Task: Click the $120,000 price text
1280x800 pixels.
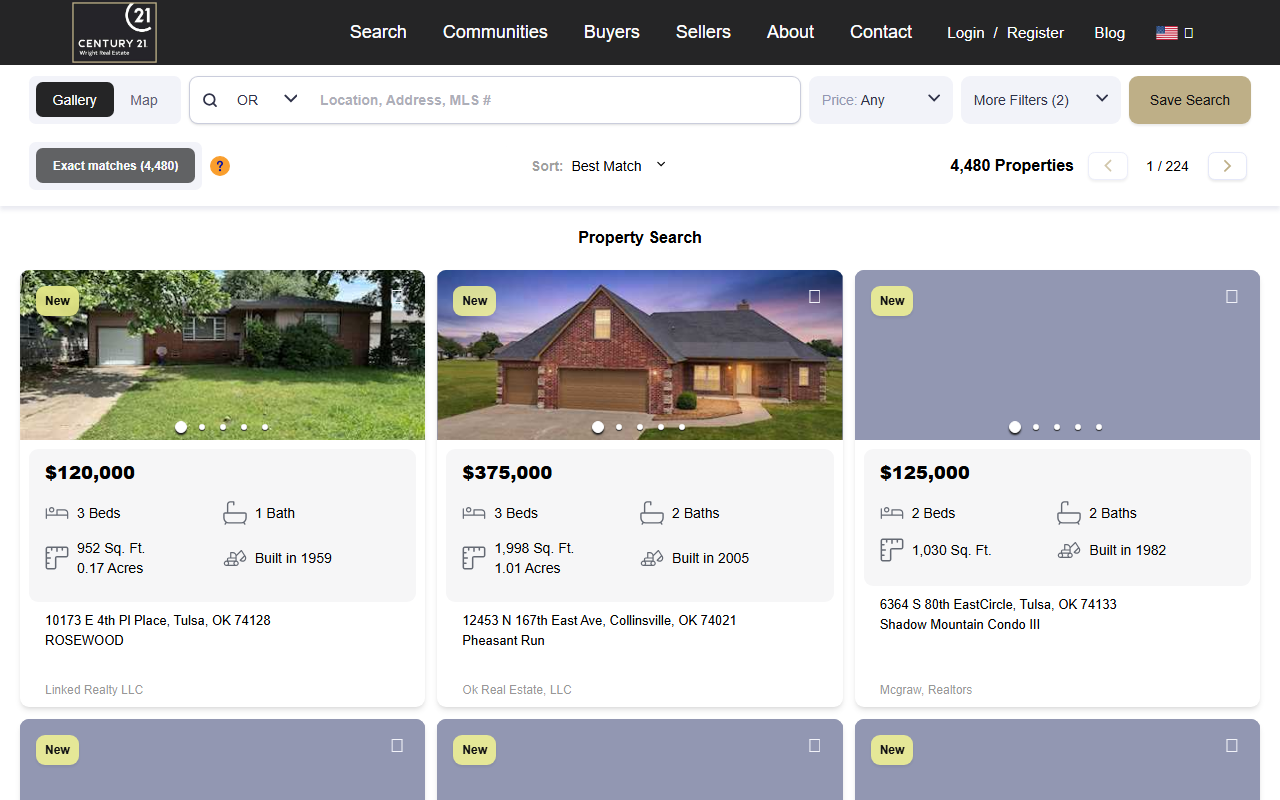Action: (90, 473)
